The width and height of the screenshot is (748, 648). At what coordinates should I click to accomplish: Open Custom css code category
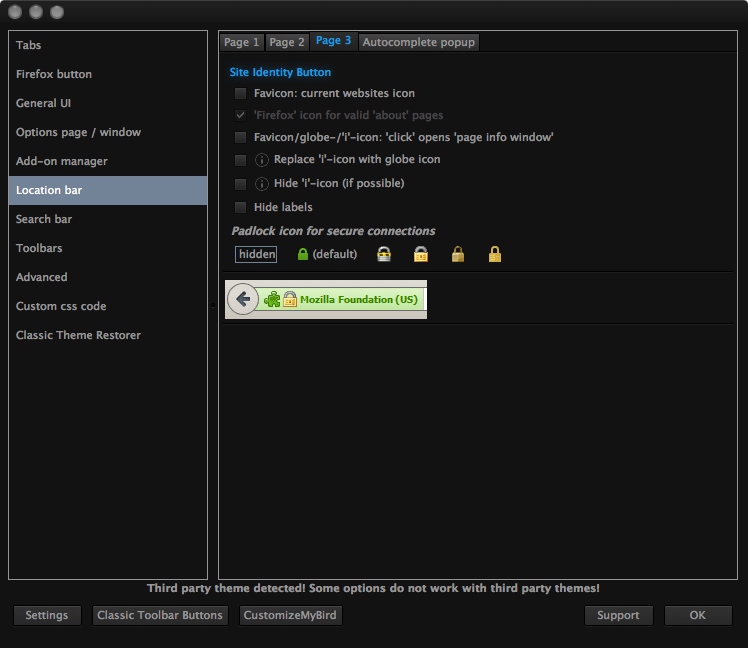pyautogui.click(x=108, y=307)
